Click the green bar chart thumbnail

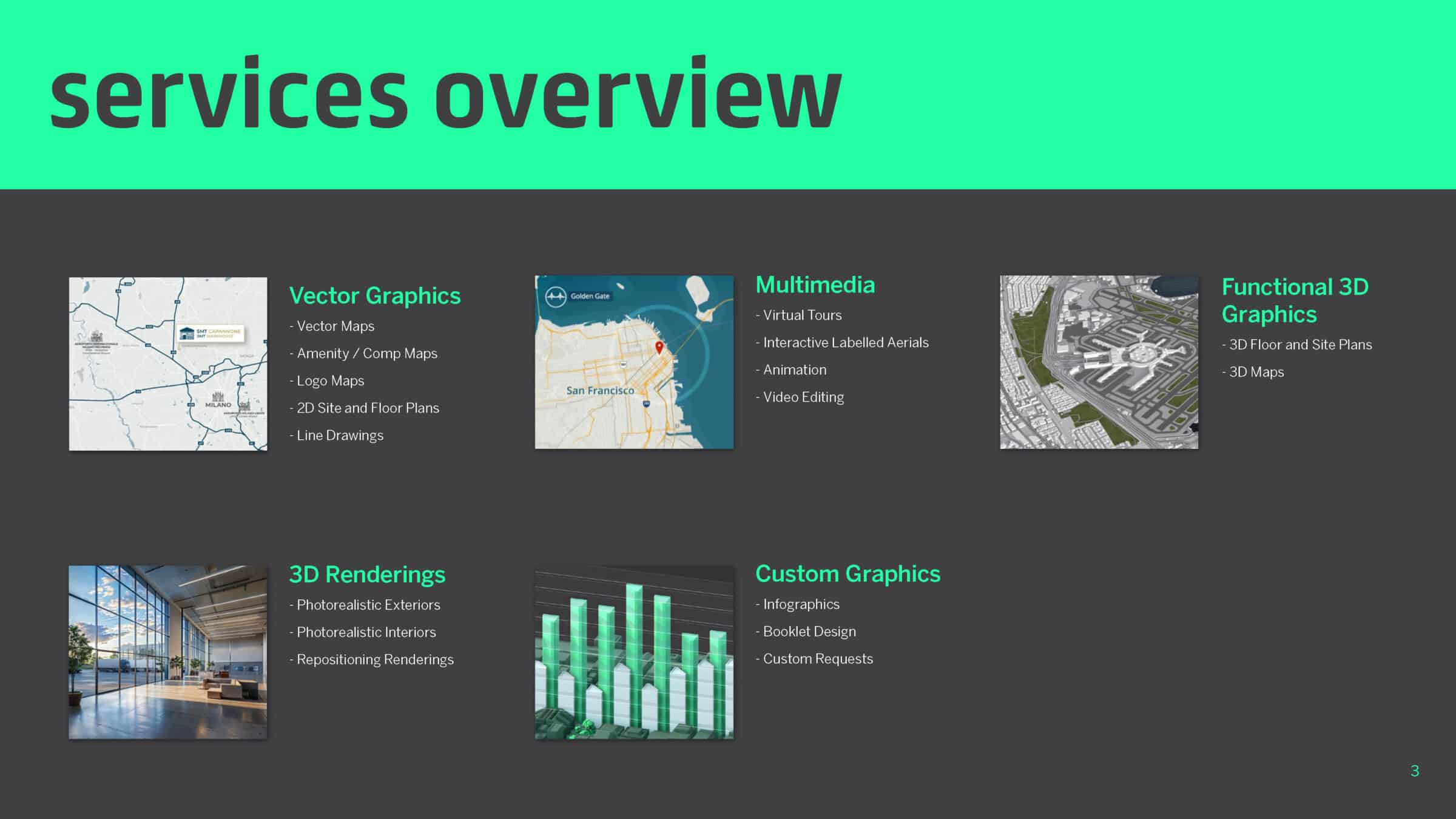633,652
